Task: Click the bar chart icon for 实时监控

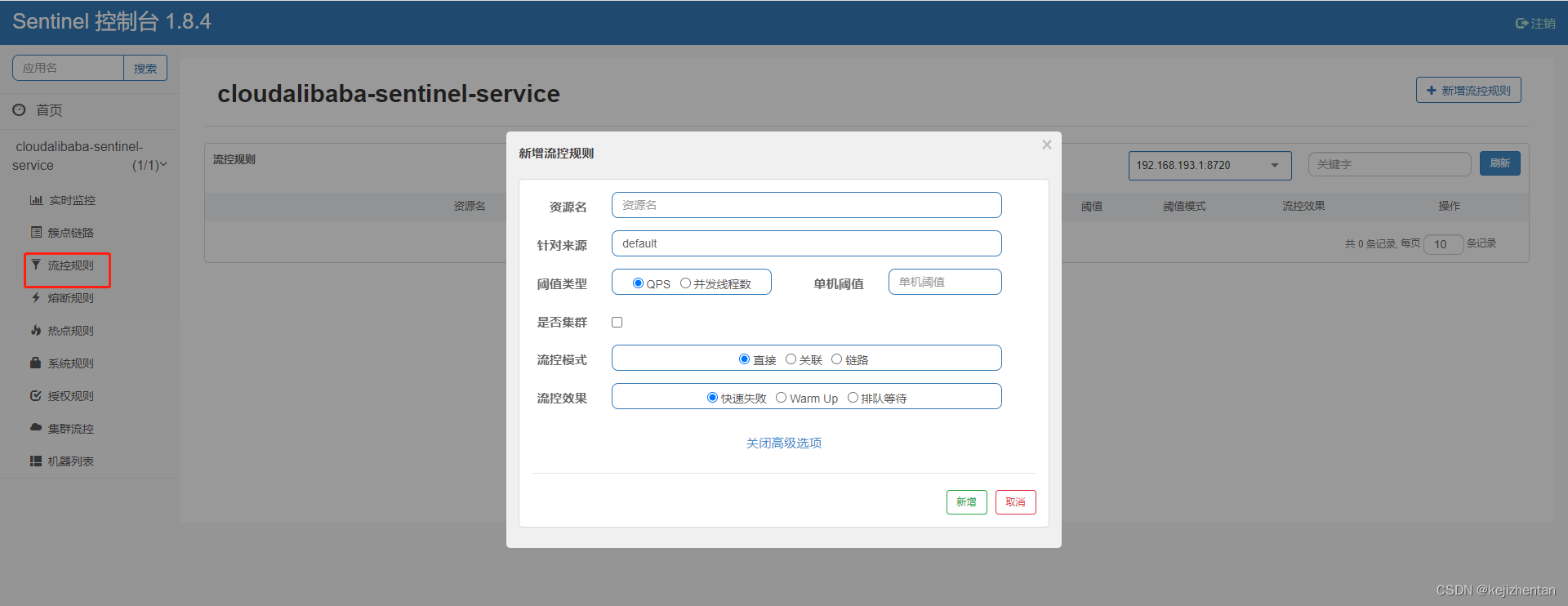Action: tap(36, 199)
